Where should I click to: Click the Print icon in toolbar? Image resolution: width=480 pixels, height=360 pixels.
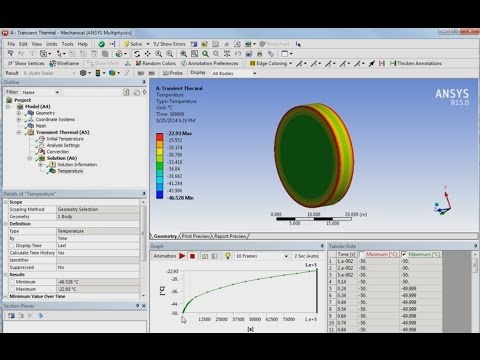260,54
